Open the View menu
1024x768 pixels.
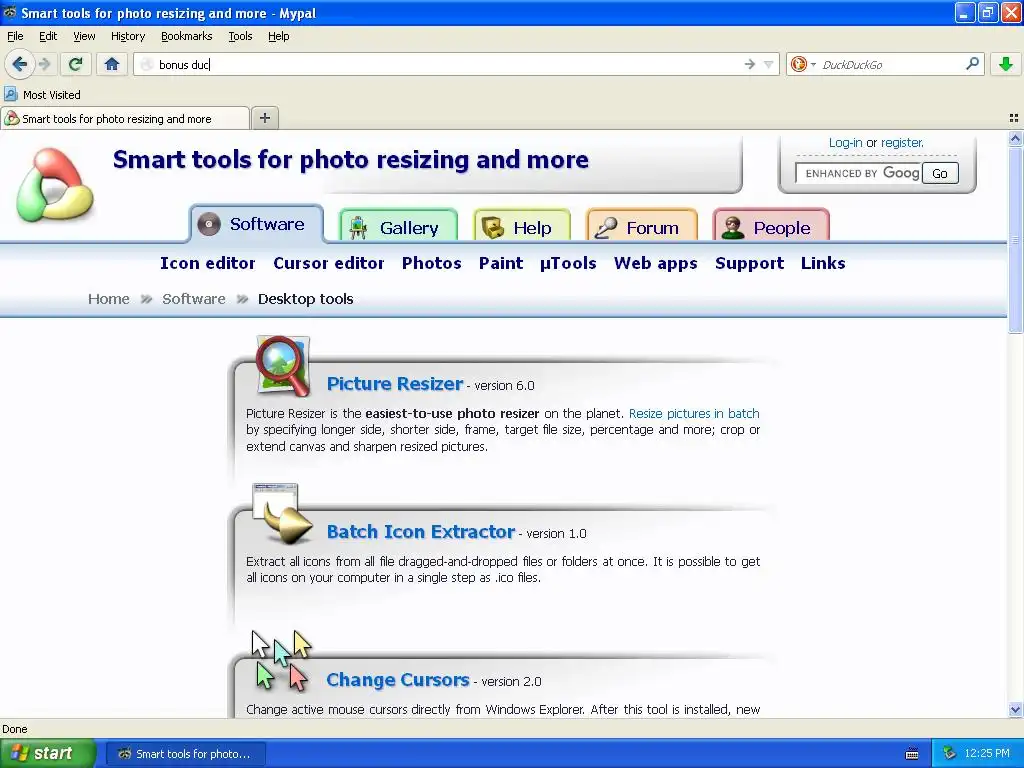point(84,36)
